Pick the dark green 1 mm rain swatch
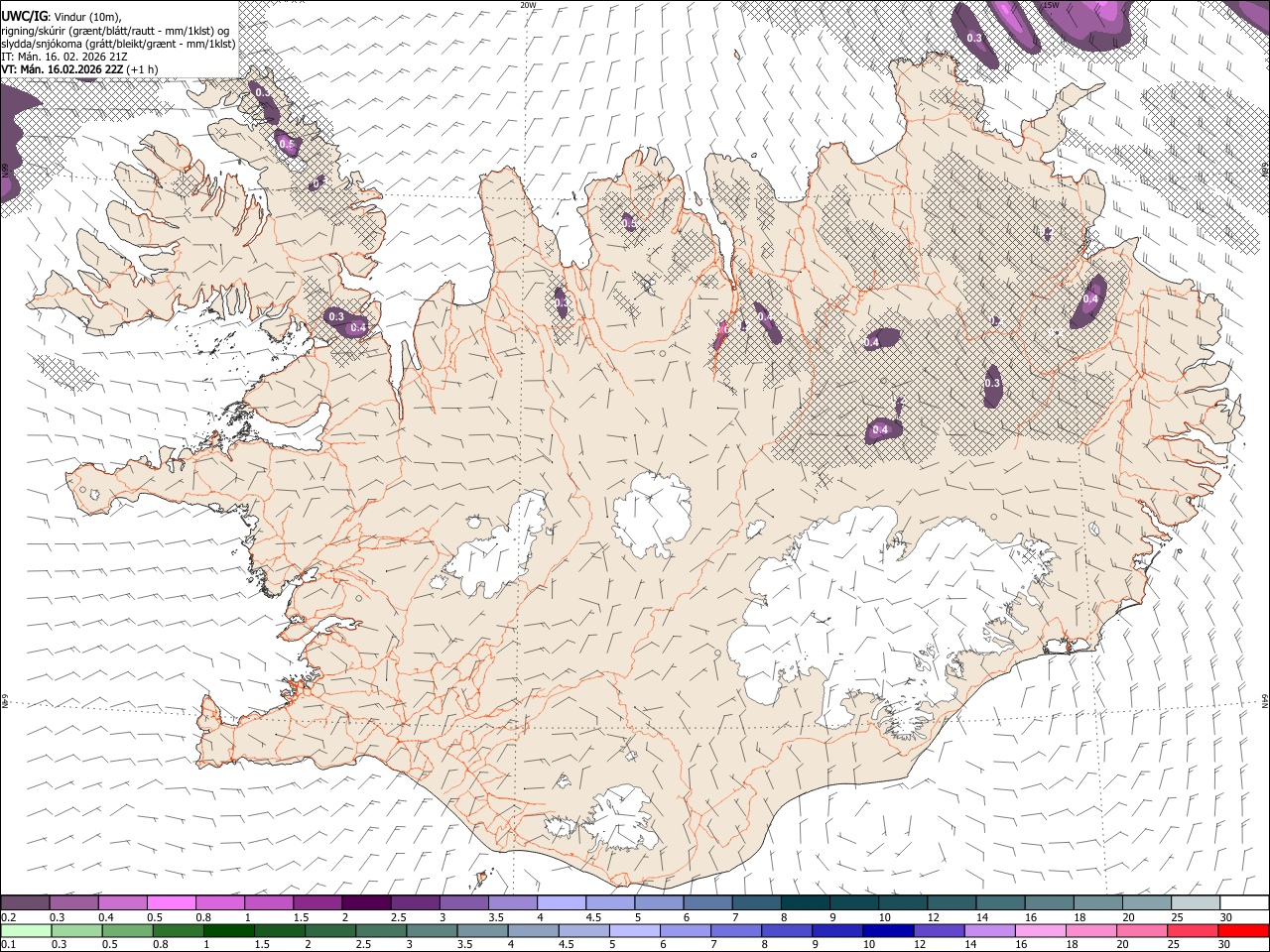 (228, 930)
